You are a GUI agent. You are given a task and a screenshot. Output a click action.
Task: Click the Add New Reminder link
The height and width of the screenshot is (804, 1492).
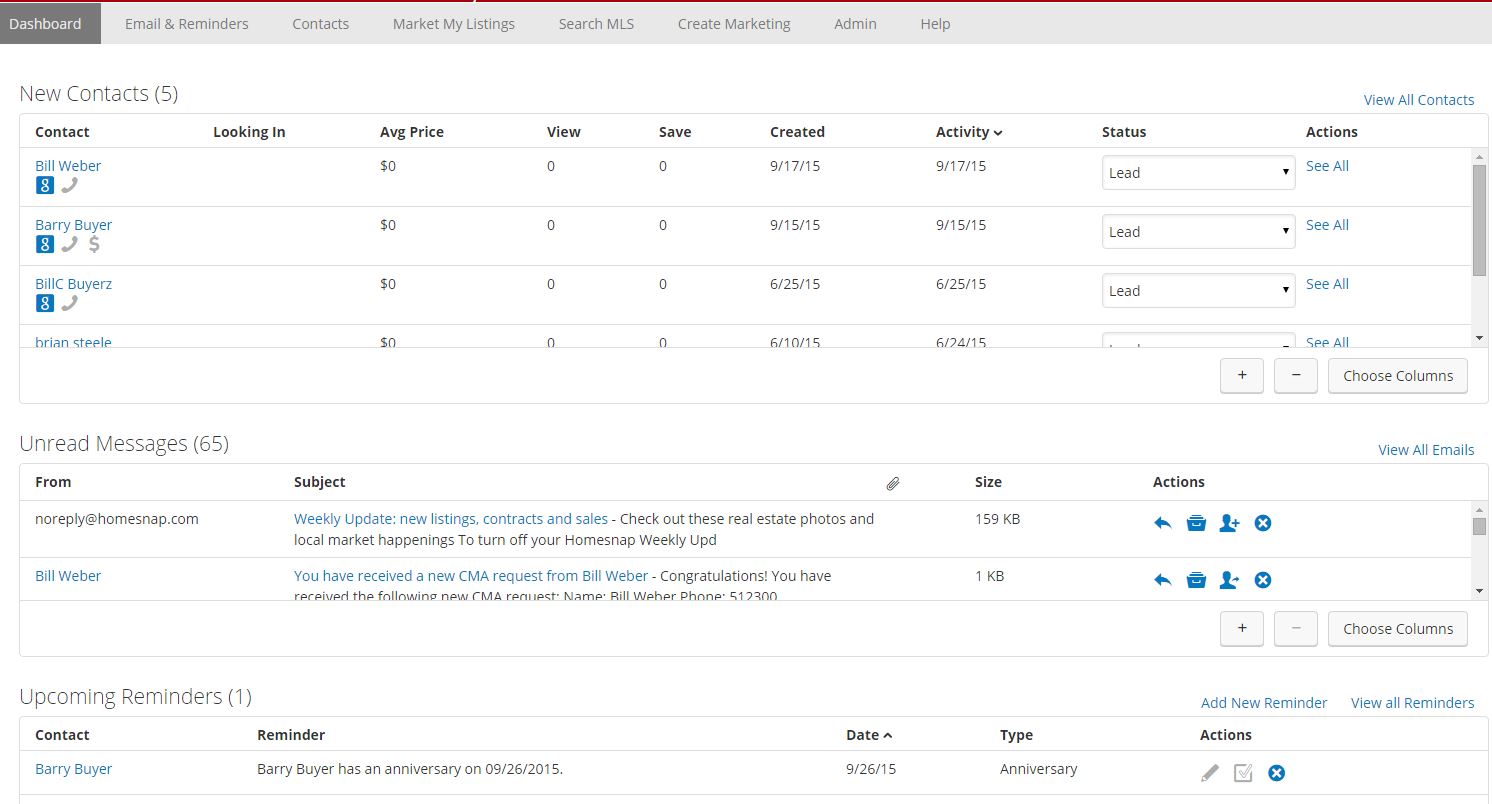click(1264, 703)
